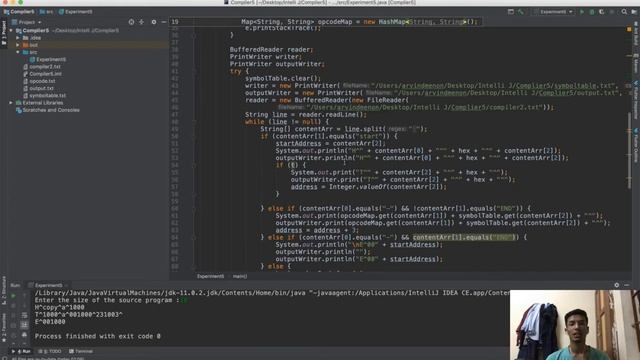The height and width of the screenshot is (360, 640).
Task: Click the editor vertical scrollbar
Action: (x=629, y=151)
